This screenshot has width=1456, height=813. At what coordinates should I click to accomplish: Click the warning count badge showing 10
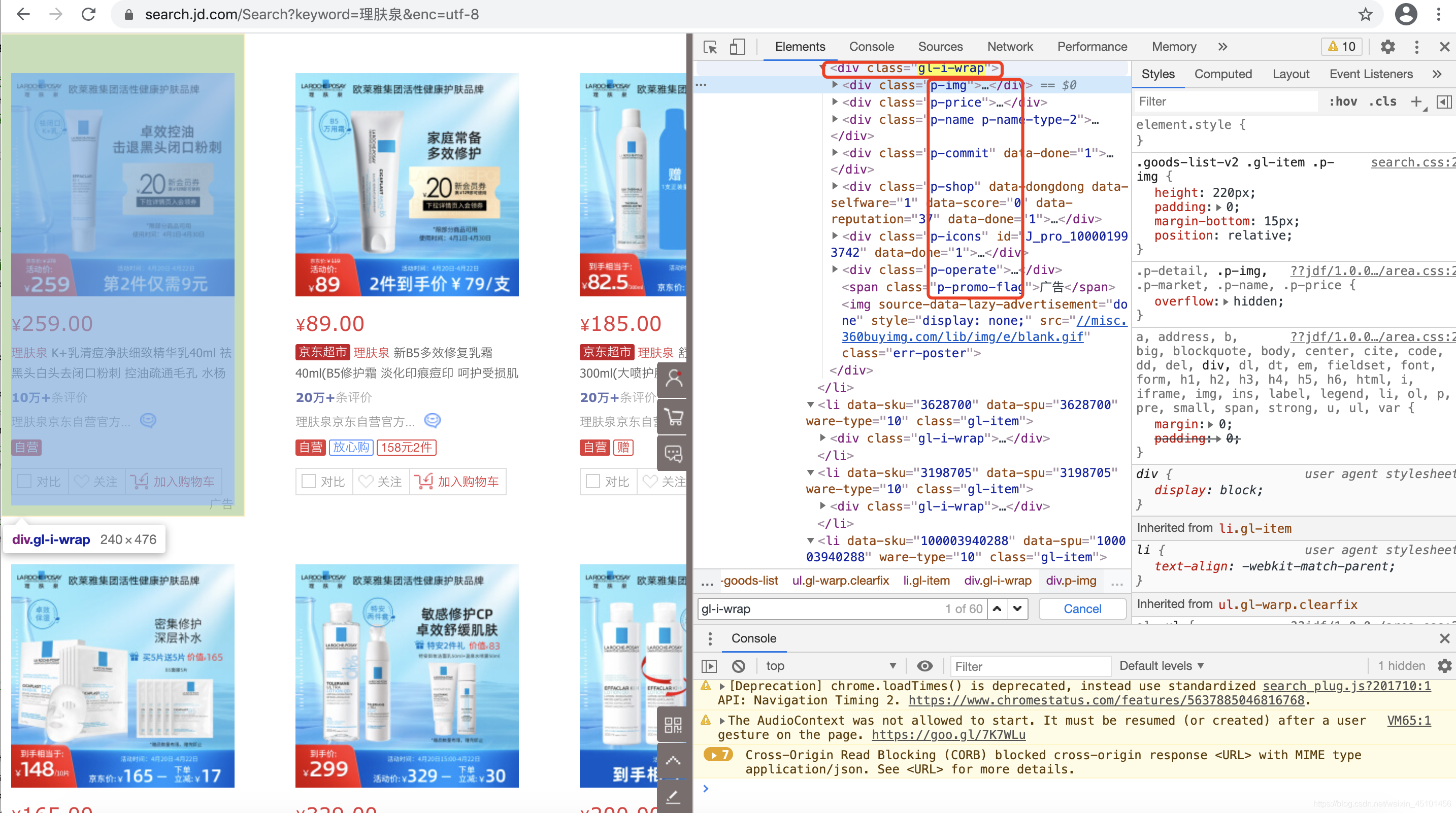tap(1342, 47)
